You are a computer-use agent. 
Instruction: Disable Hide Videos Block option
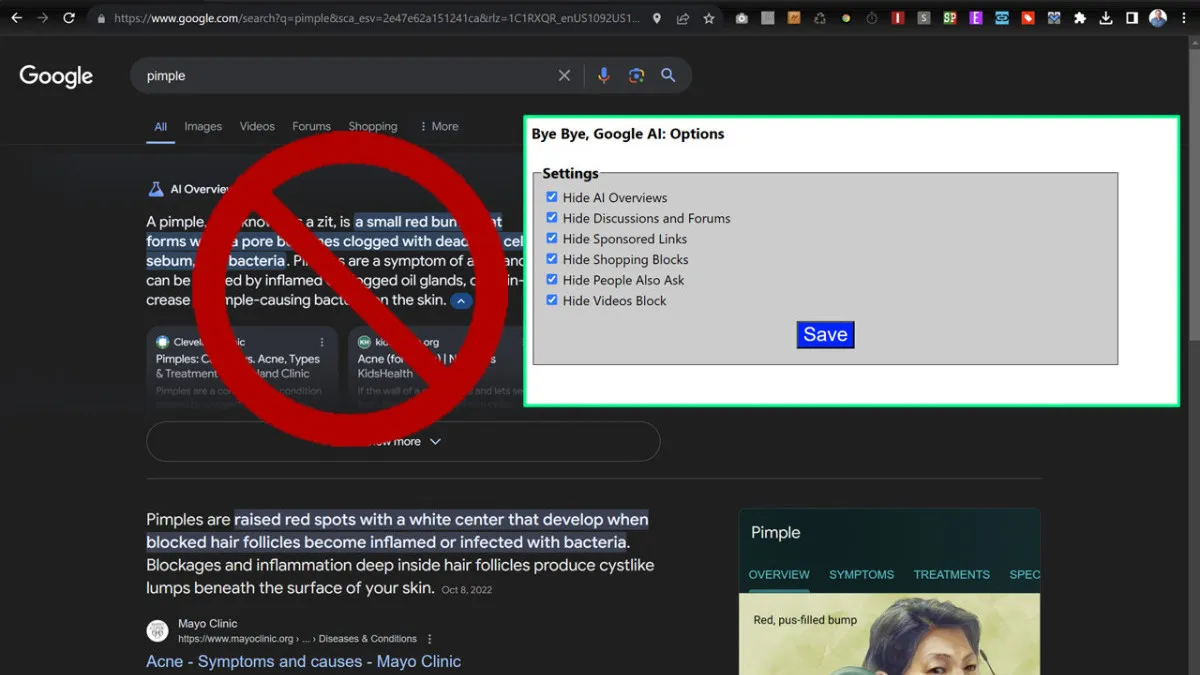(551, 300)
